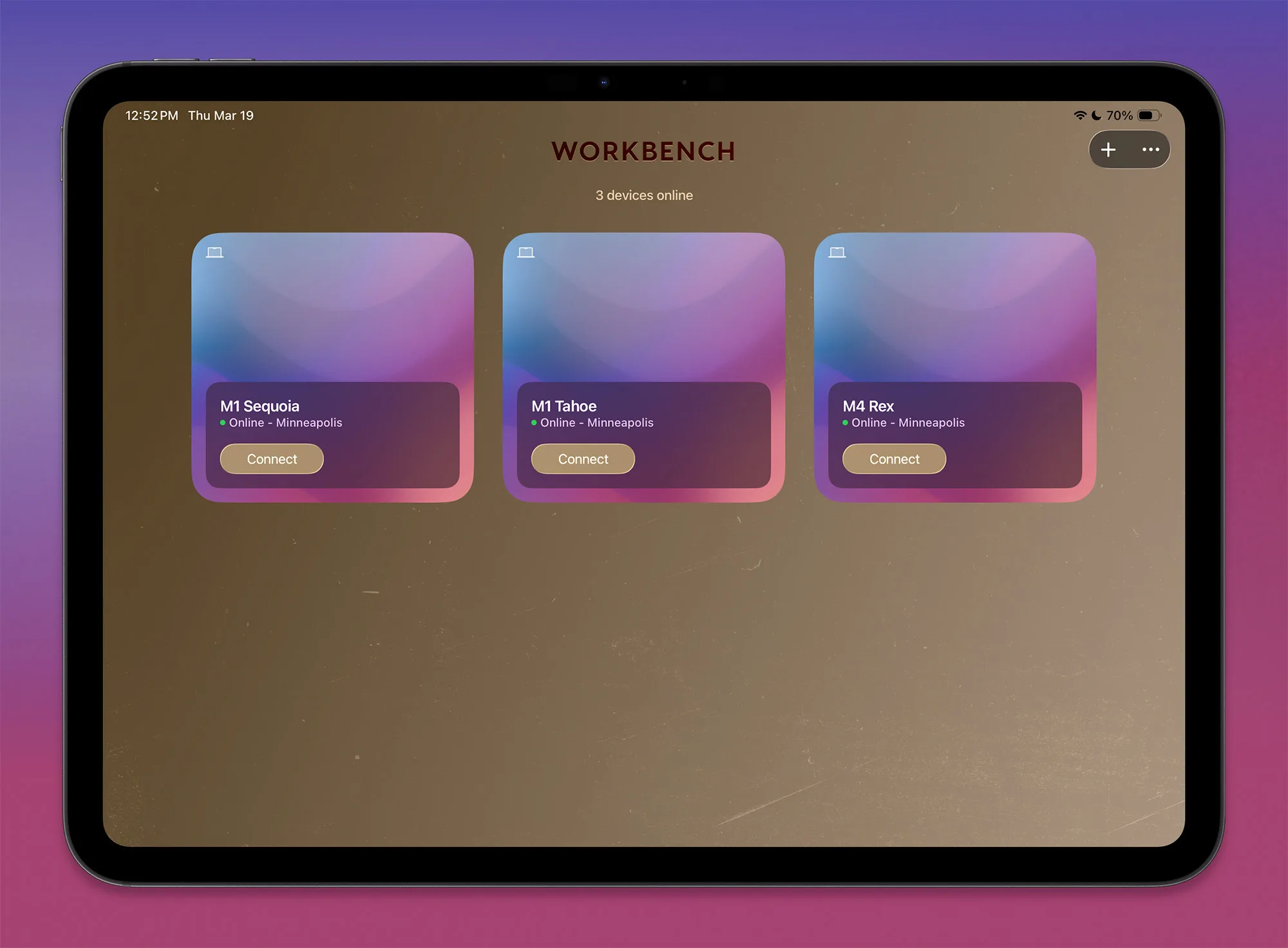Open the three-dots more options menu

click(1150, 150)
